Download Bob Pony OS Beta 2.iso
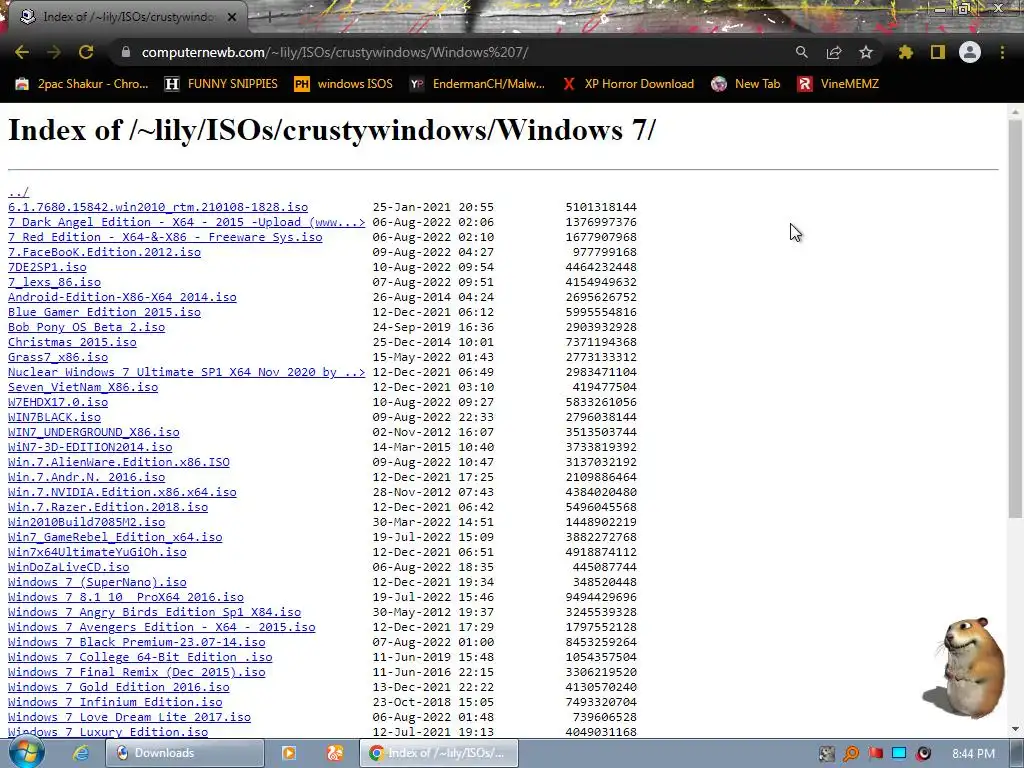1024x768 pixels. pyautogui.click(x=86, y=327)
